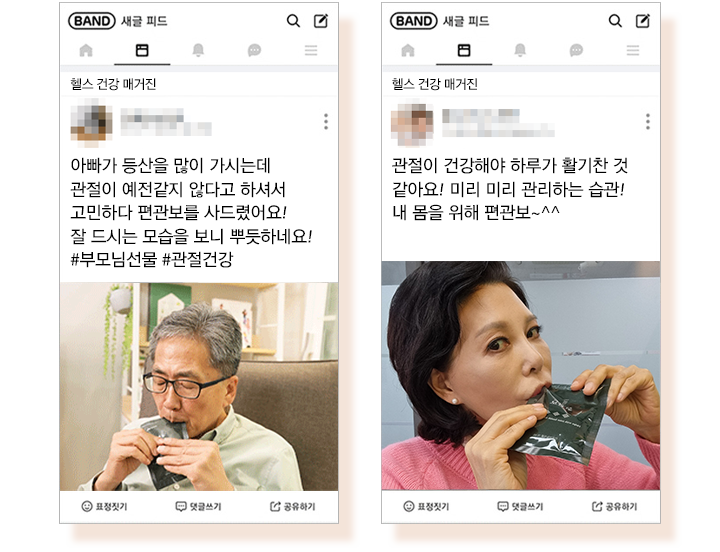Open three-dot options of the joint health post
The image size is (720, 552).
coord(647,122)
